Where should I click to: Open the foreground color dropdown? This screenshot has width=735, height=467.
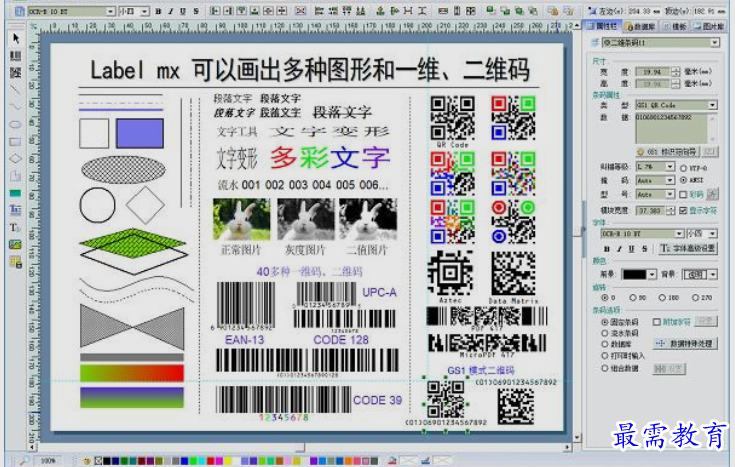pyautogui.click(x=652, y=274)
